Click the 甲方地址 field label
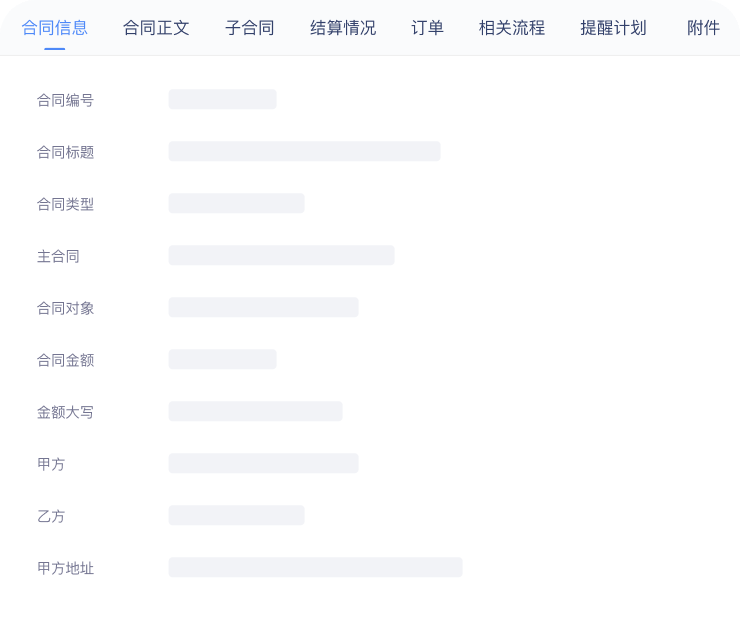Viewport: 740px width, 640px height. coord(65,568)
